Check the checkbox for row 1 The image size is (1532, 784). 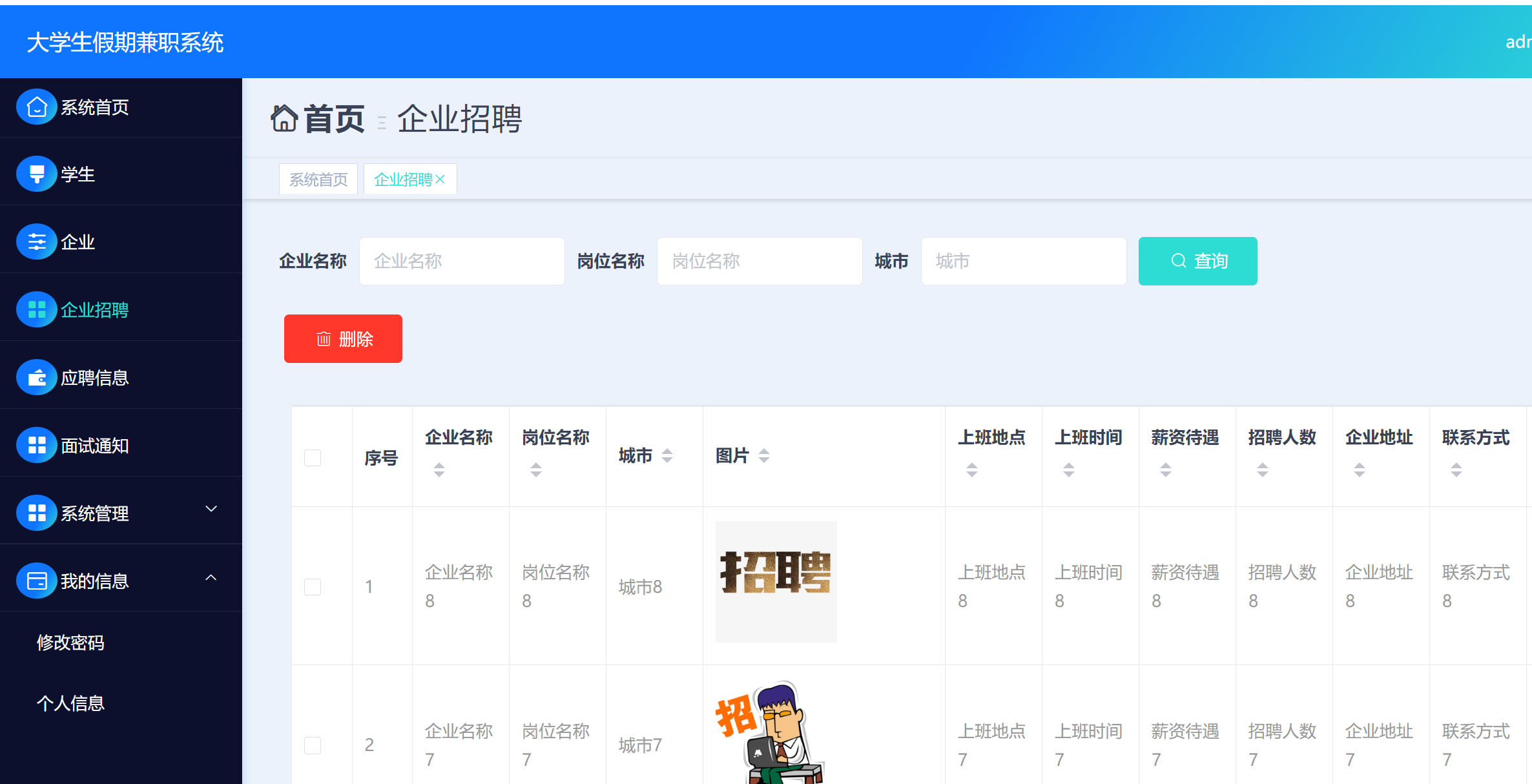click(x=313, y=587)
